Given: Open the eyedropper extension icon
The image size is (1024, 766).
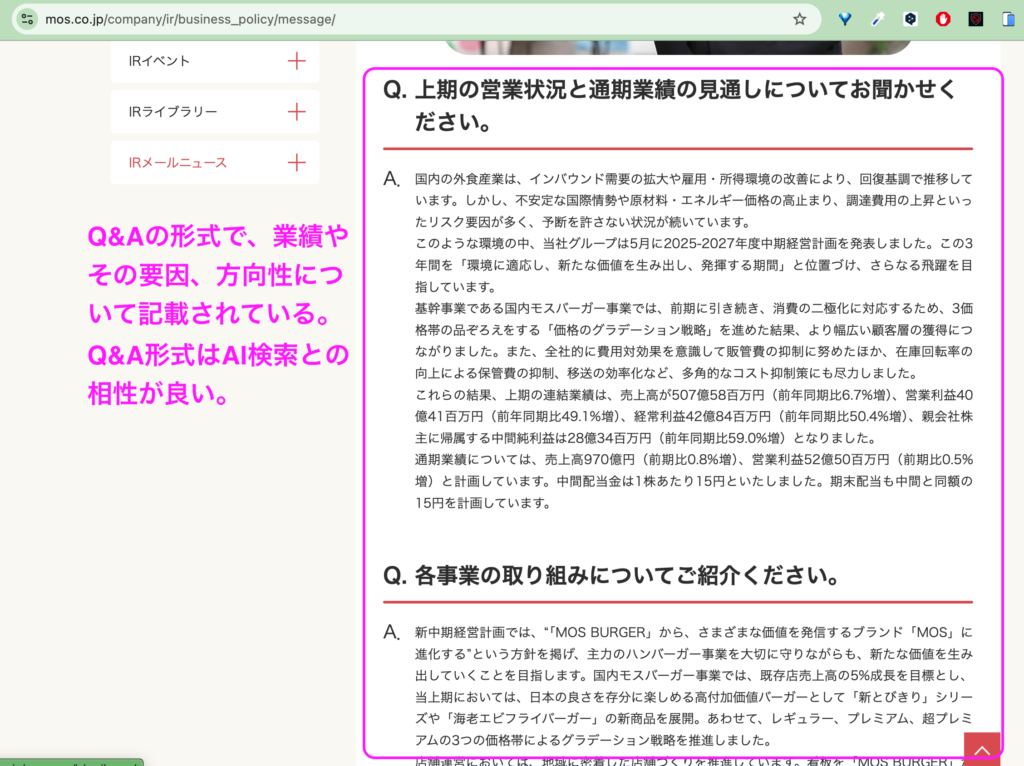Looking at the screenshot, I should click(x=877, y=19).
